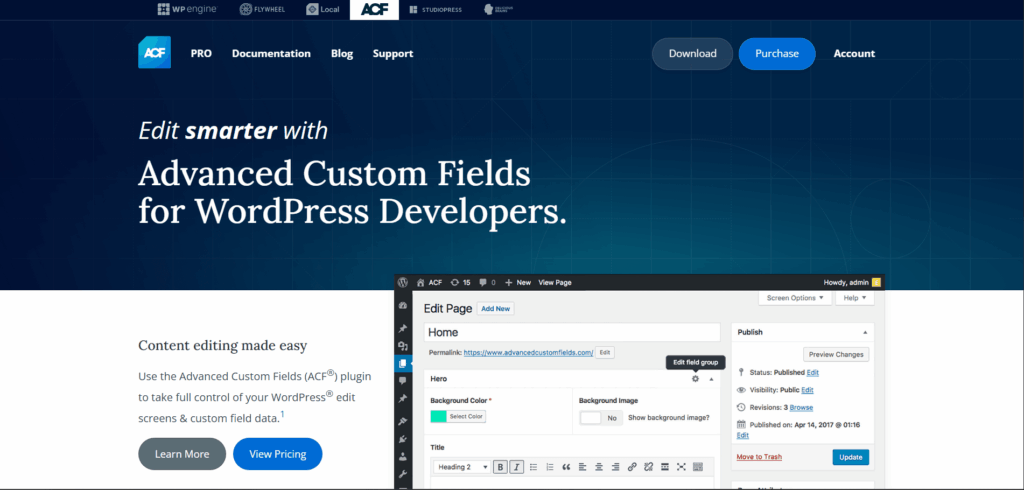The image size is (1024, 490).
Task: Select the active ACF top tab
Action: point(374,9)
